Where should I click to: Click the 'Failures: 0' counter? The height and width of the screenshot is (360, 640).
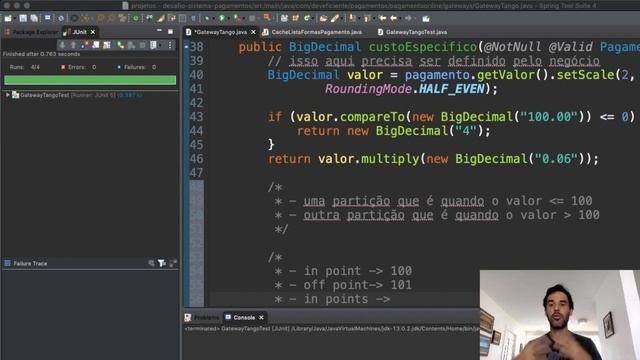(x=136, y=67)
